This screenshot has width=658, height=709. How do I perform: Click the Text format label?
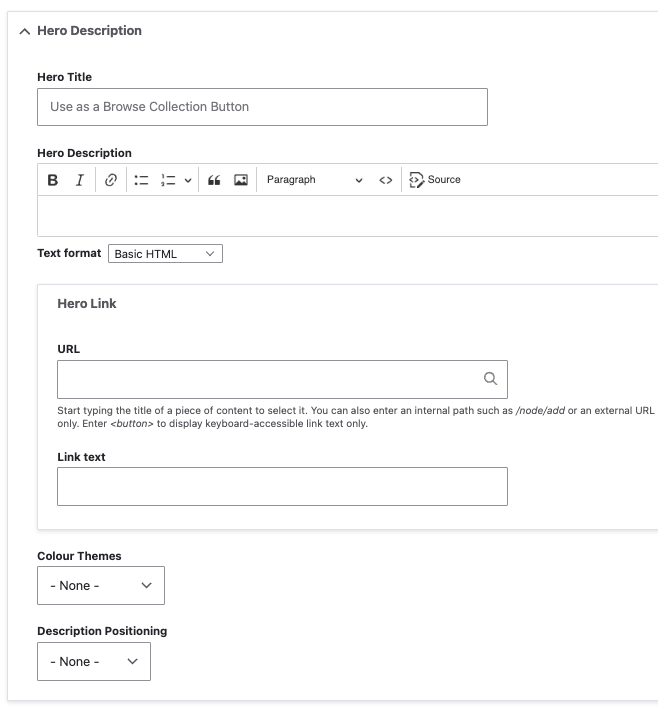click(69, 253)
